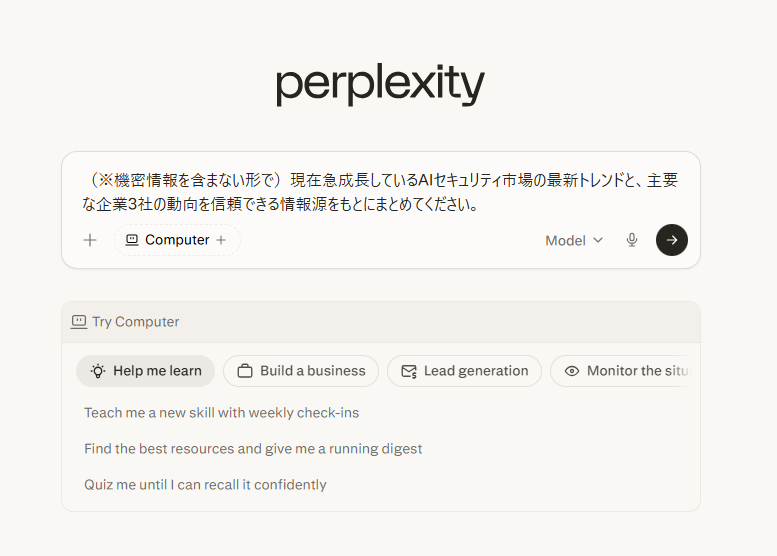The width and height of the screenshot is (777, 556).
Task: Open the Model dropdown selector
Action: 574,240
